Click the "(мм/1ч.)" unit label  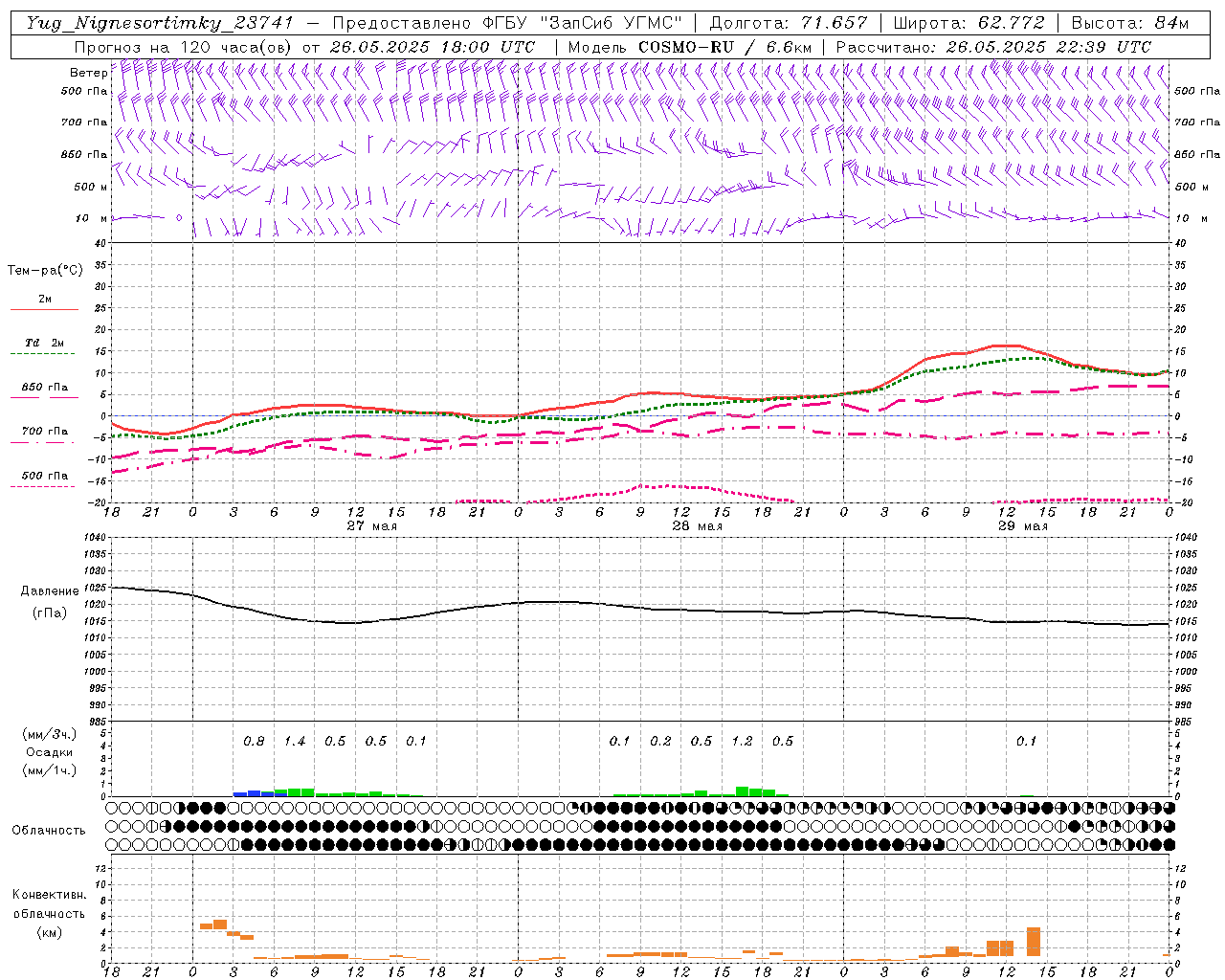(50, 770)
